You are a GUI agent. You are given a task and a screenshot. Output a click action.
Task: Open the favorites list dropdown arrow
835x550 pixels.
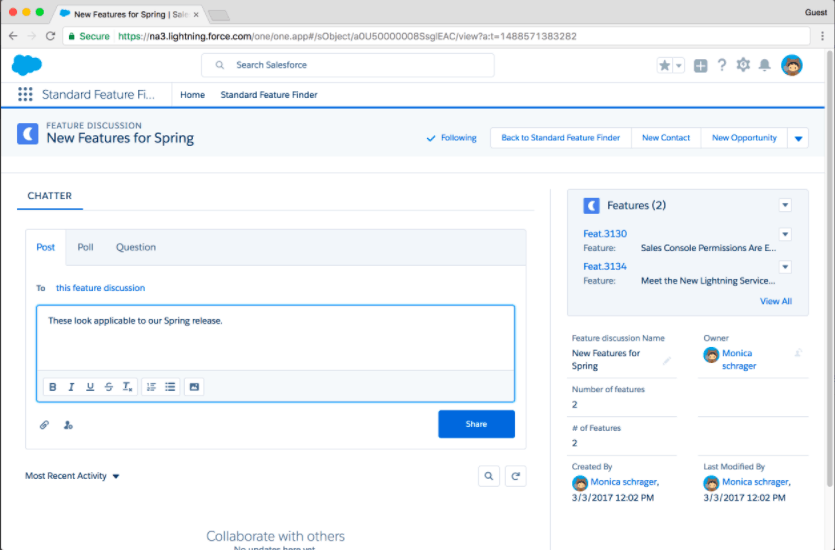(678, 65)
